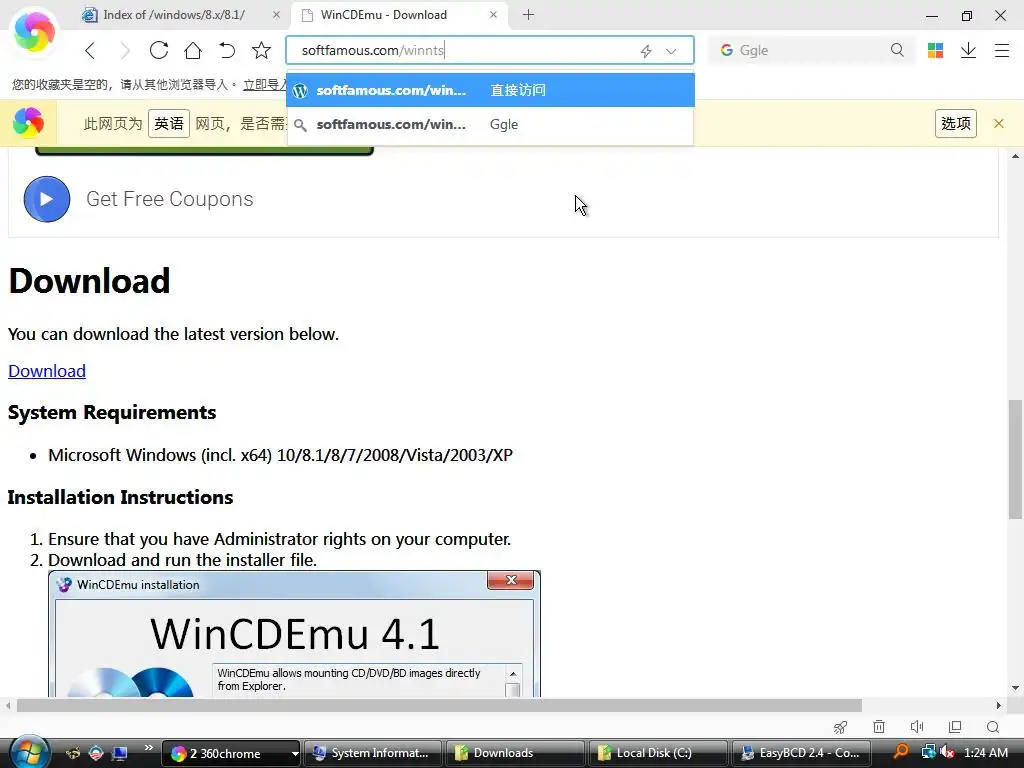
Task: Click the zoom magnifier status icon
Action: (x=993, y=727)
